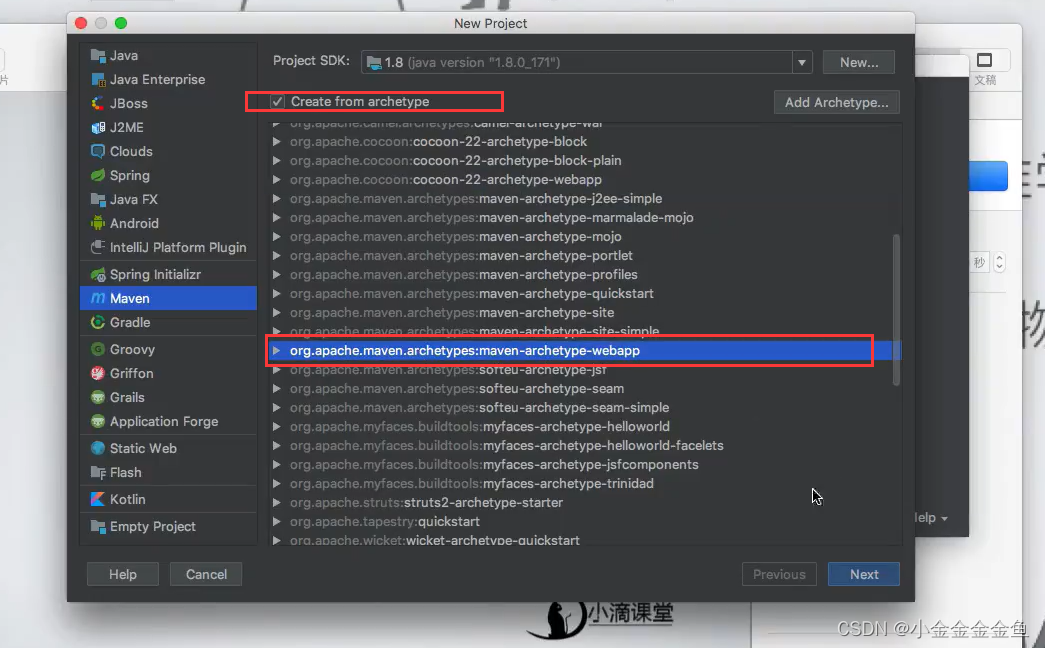Click the Previous button
This screenshot has width=1045, height=648.
[x=779, y=574]
